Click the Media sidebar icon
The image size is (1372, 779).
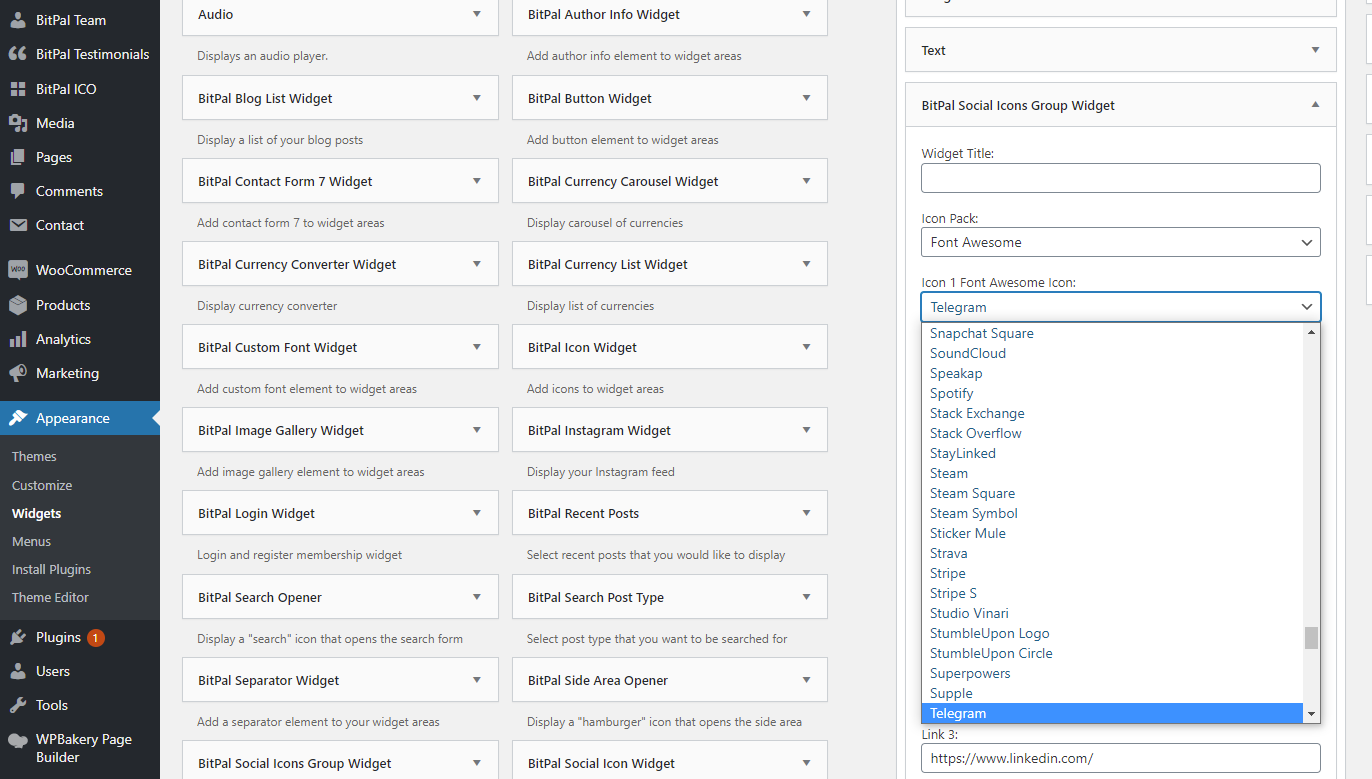[x=18, y=123]
